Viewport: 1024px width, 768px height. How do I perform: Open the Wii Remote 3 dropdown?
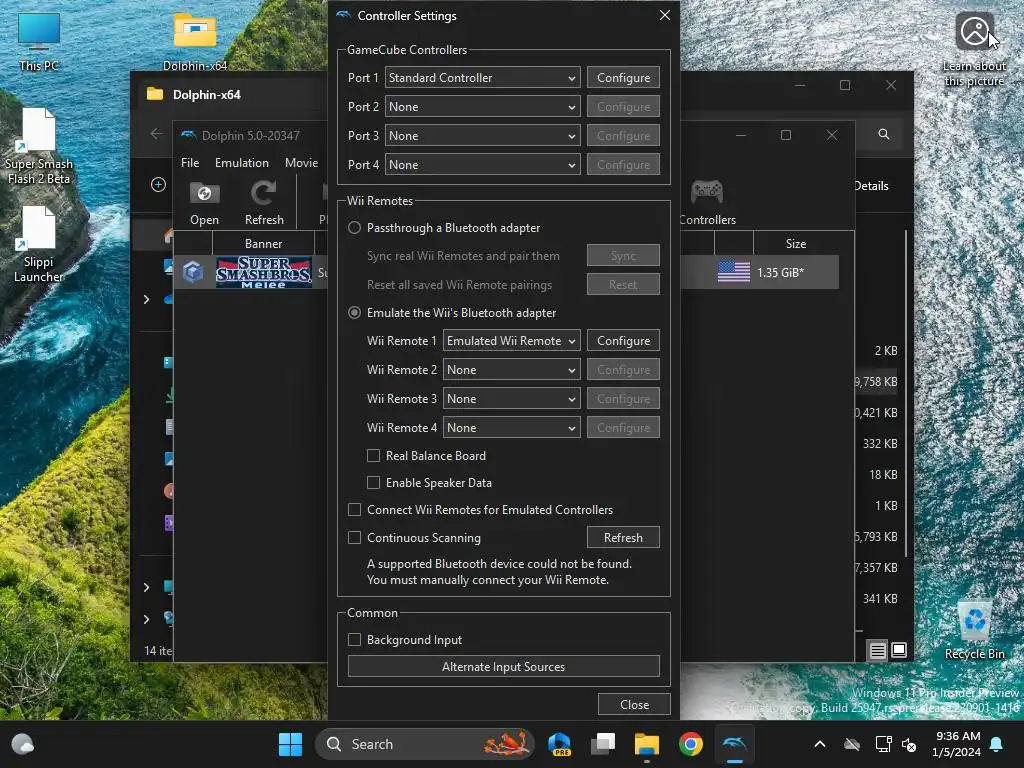511,399
